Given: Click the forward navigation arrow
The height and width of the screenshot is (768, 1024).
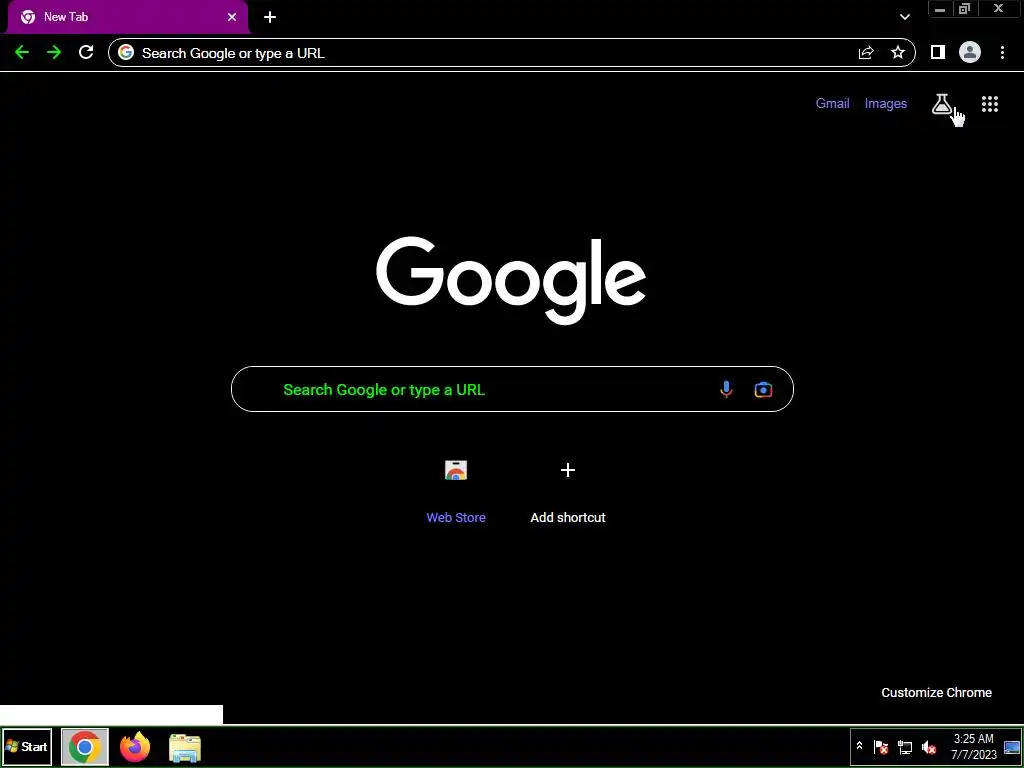Looking at the screenshot, I should [54, 53].
